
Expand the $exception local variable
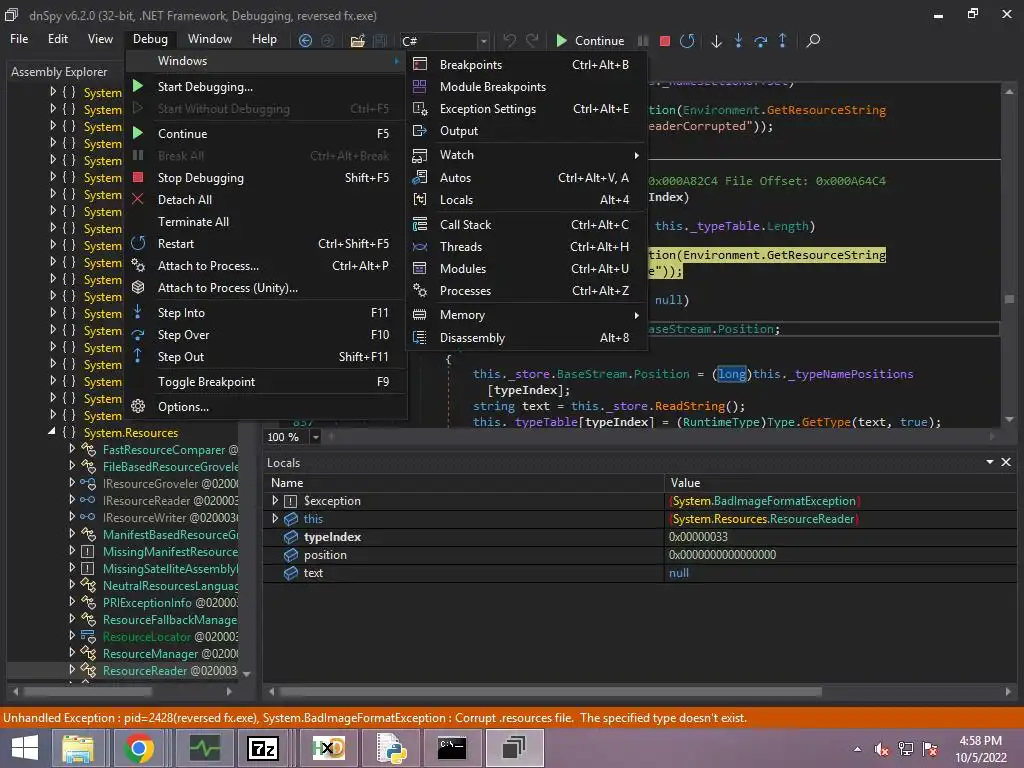pos(275,501)
